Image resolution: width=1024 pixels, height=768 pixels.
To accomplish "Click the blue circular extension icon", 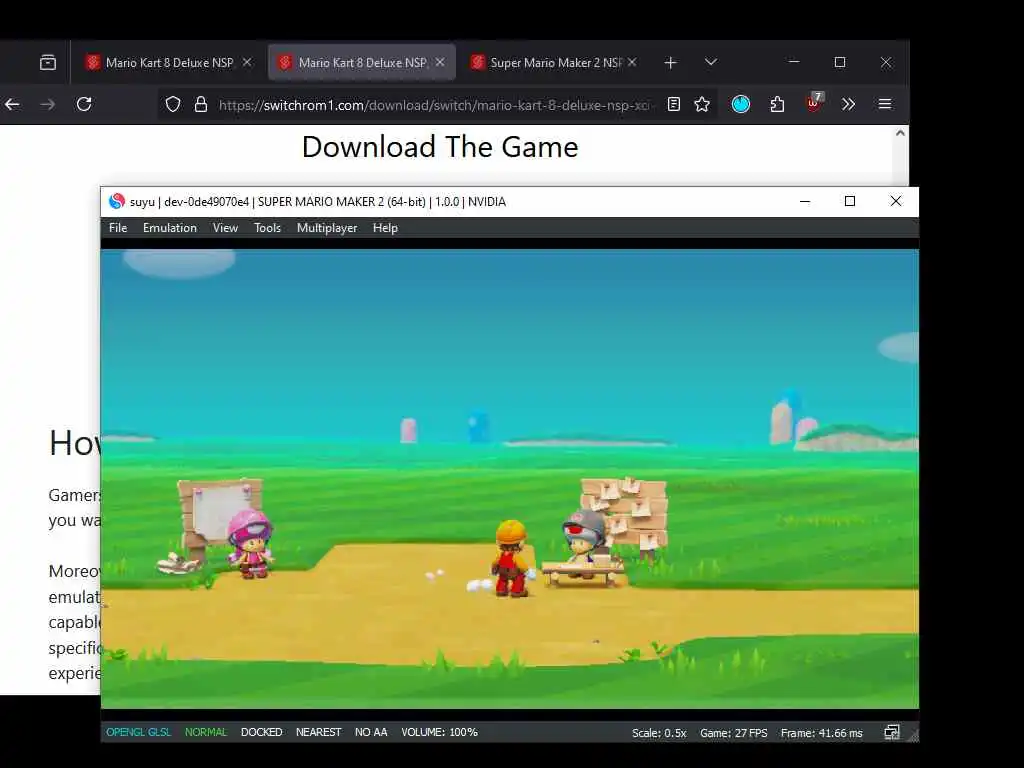I will click(x=741, y=104).
